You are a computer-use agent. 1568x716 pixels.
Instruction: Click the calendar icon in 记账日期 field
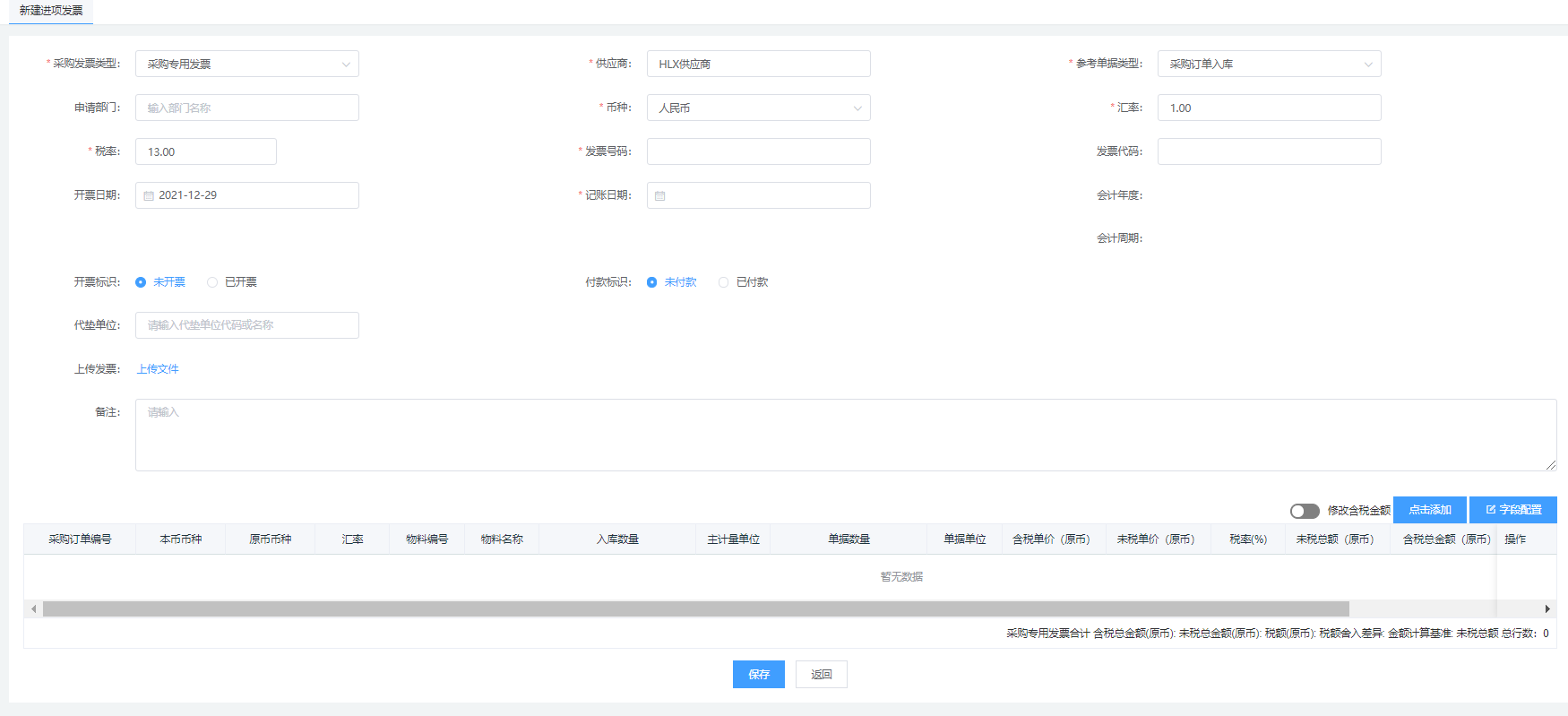pyautogui.click(x=660, y=195)
